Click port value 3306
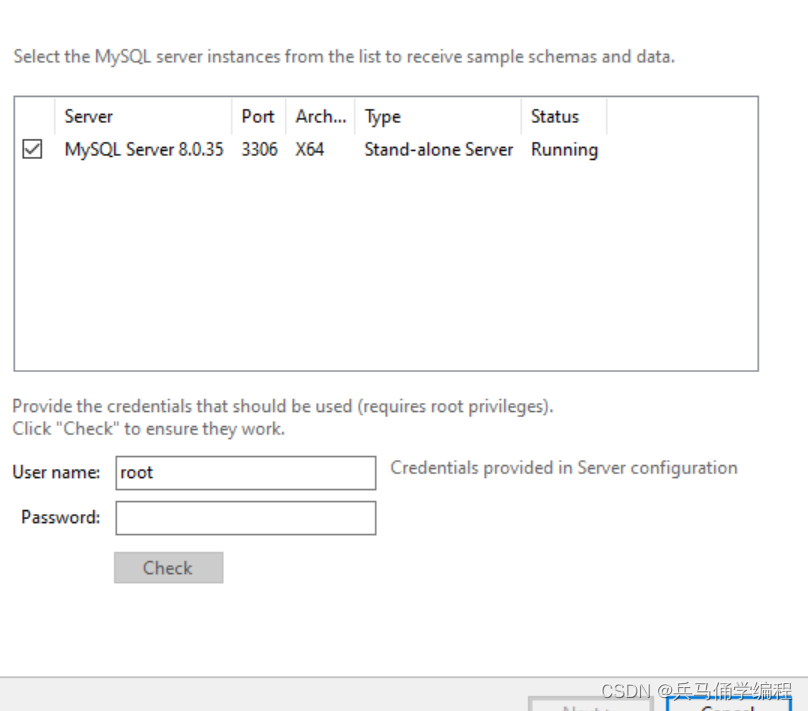The width and height of the screenshot is (808, 711). pyautogui.click(x=259, y=149)
